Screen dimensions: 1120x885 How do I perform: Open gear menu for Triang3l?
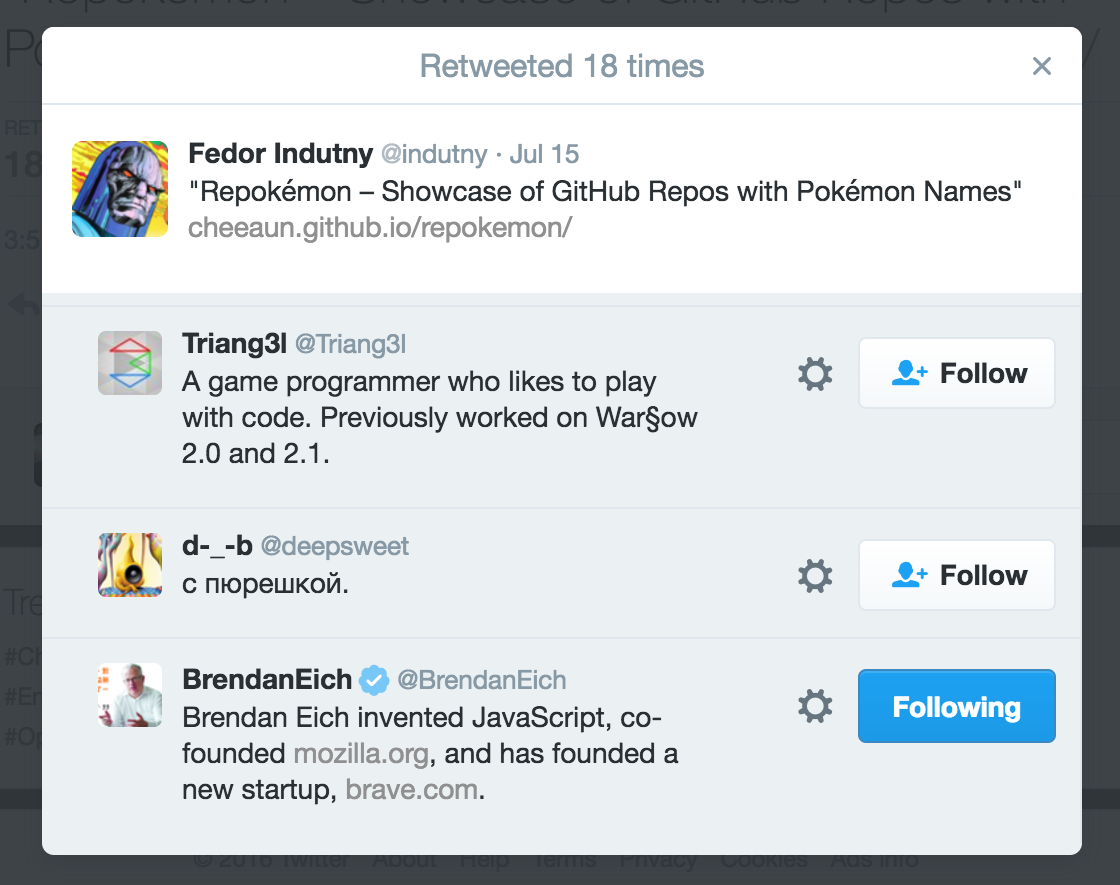[815, 374]
